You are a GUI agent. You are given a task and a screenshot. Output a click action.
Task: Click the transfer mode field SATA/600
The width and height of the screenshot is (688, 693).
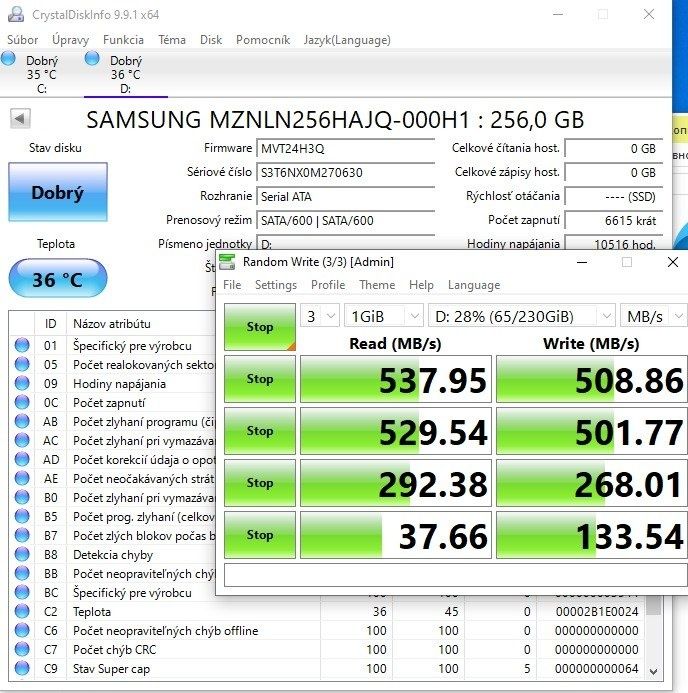pyautogui.click(x=346, y=220)
